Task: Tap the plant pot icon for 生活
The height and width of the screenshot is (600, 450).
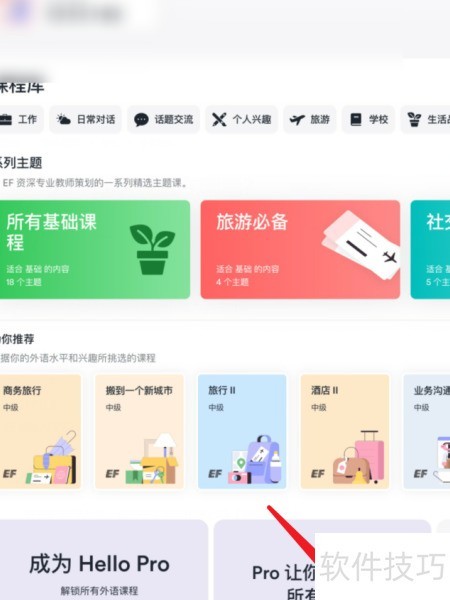Action: click(x=414, y=120)
